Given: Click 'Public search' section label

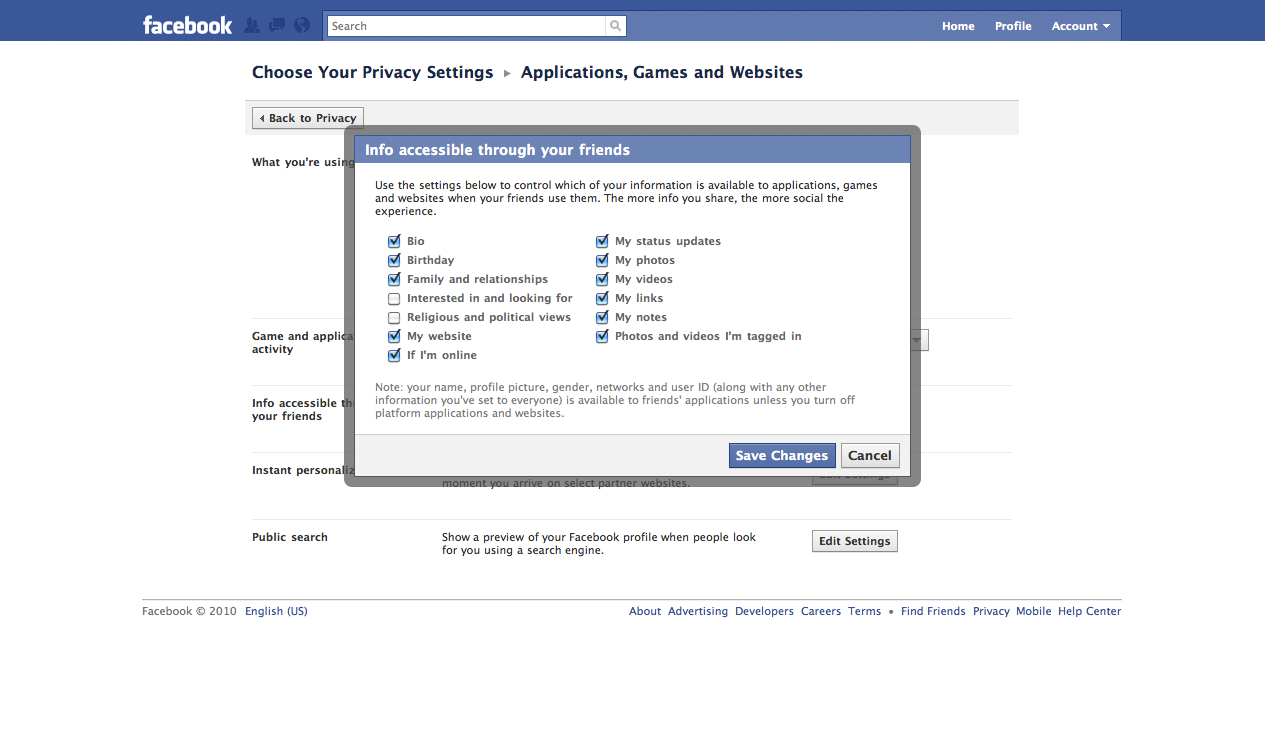Looking at the screenshot, I should pos(290,537).
